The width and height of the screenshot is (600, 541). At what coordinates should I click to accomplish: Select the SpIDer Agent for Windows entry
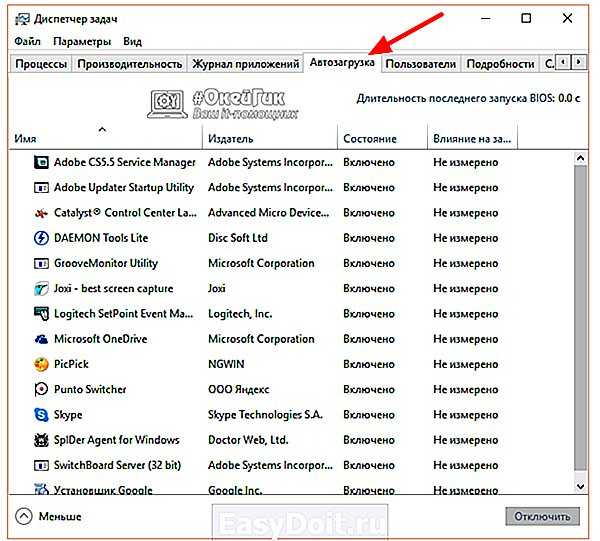point(291,440)
